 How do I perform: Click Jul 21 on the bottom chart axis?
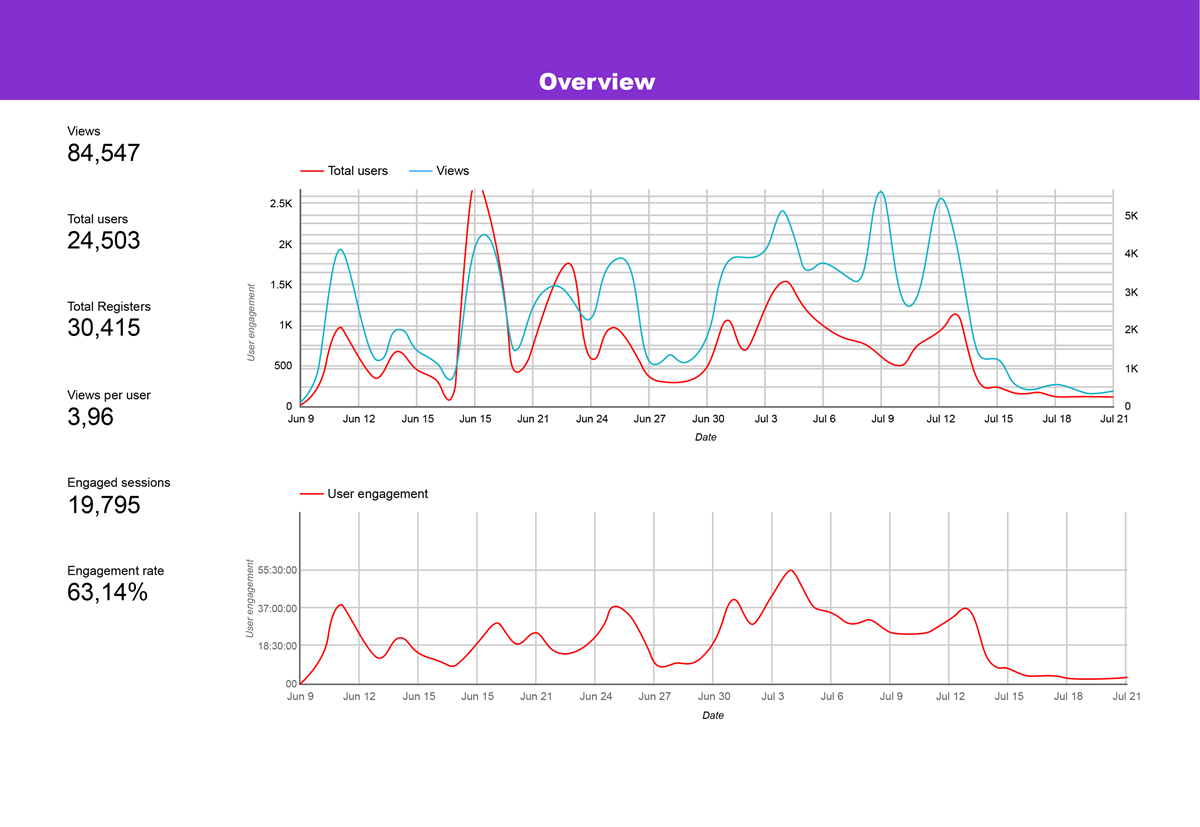point(1126,696)
